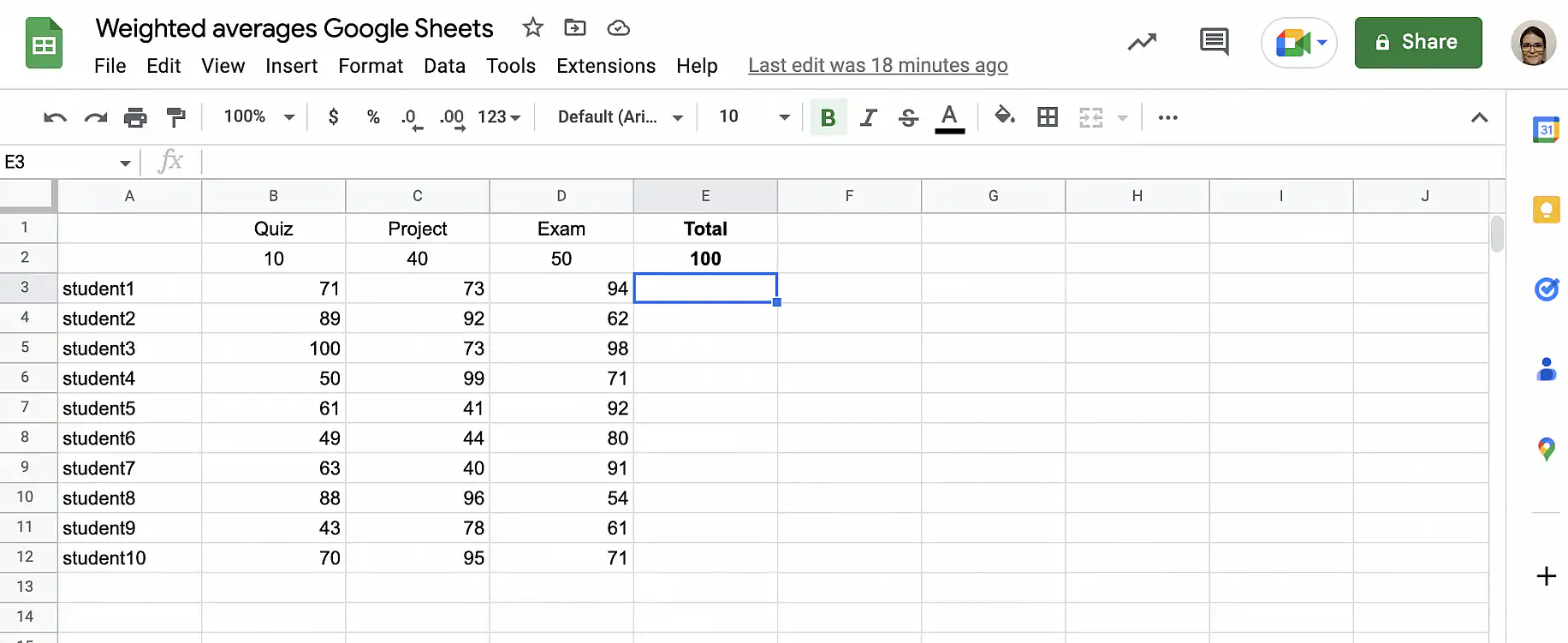
Task: Print the spreadsheet using printer icon
Action: [135, 117]
